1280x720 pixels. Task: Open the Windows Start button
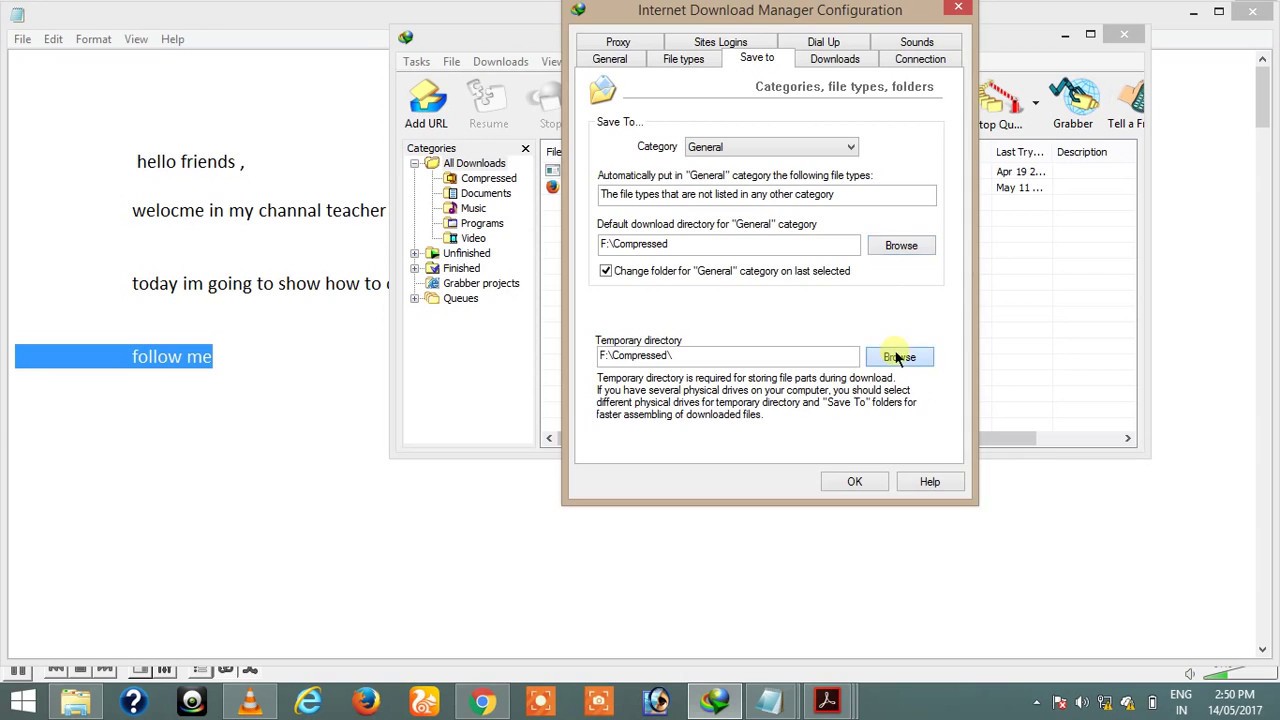(23, 701)
